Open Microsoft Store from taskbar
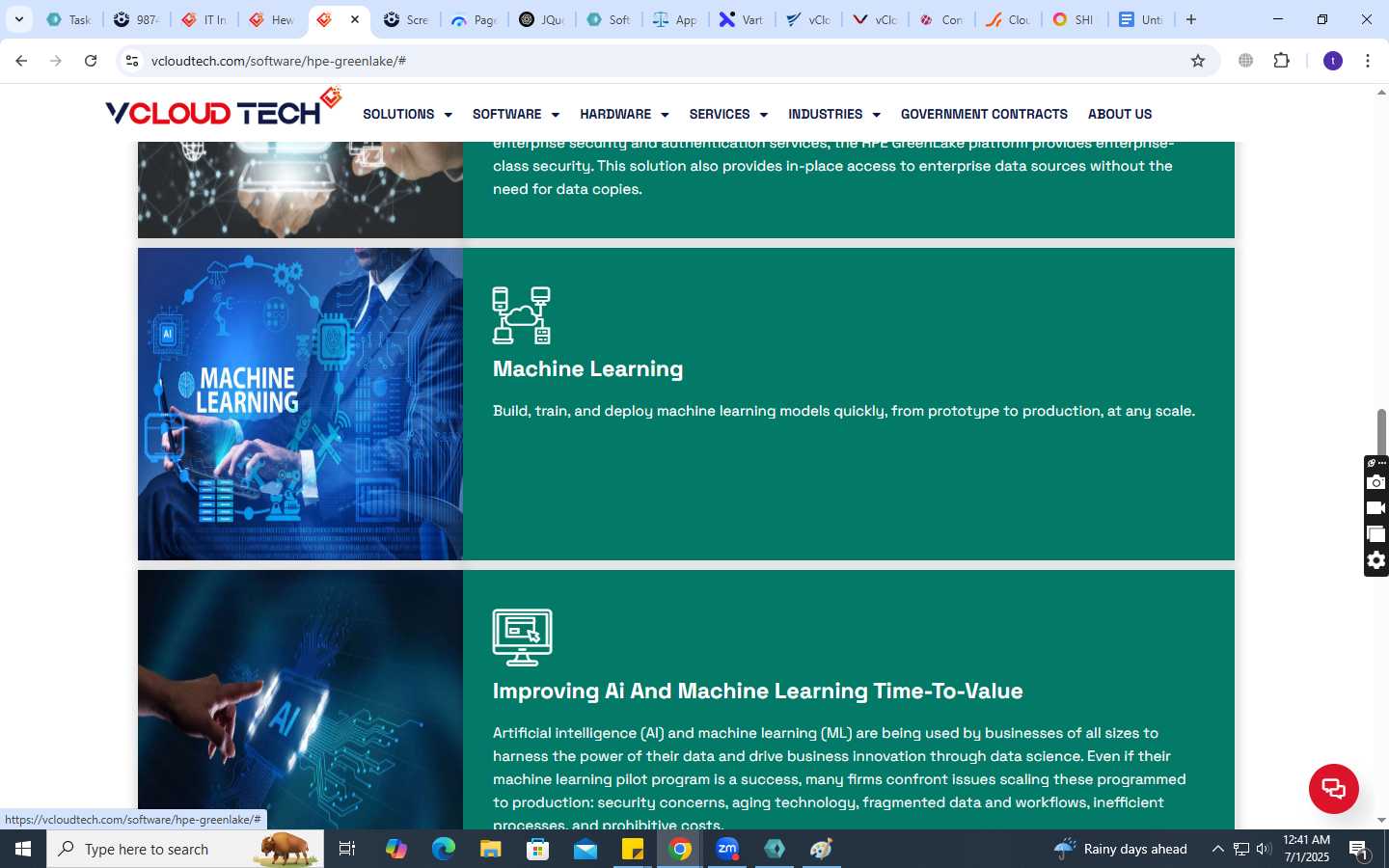 pos(537,849)
